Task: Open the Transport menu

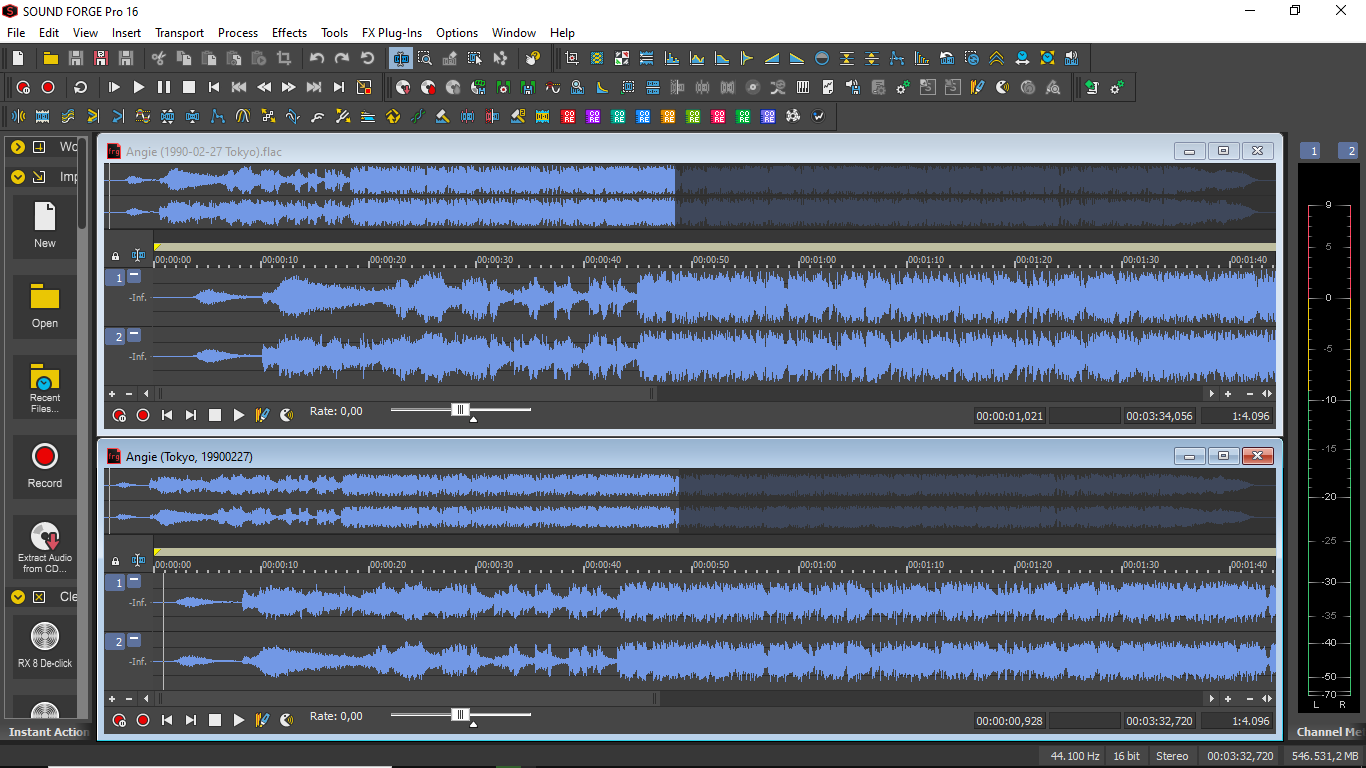Action: [179, 33]
